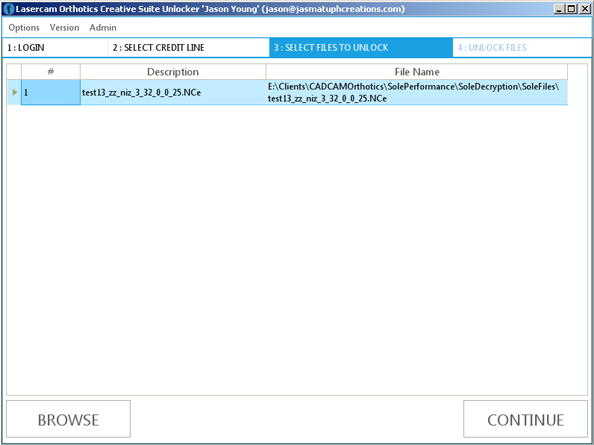Switch to 2 : SELECT CREDIT LINE tab
This screenshot has width=594, height=445.
coord(189,48)
